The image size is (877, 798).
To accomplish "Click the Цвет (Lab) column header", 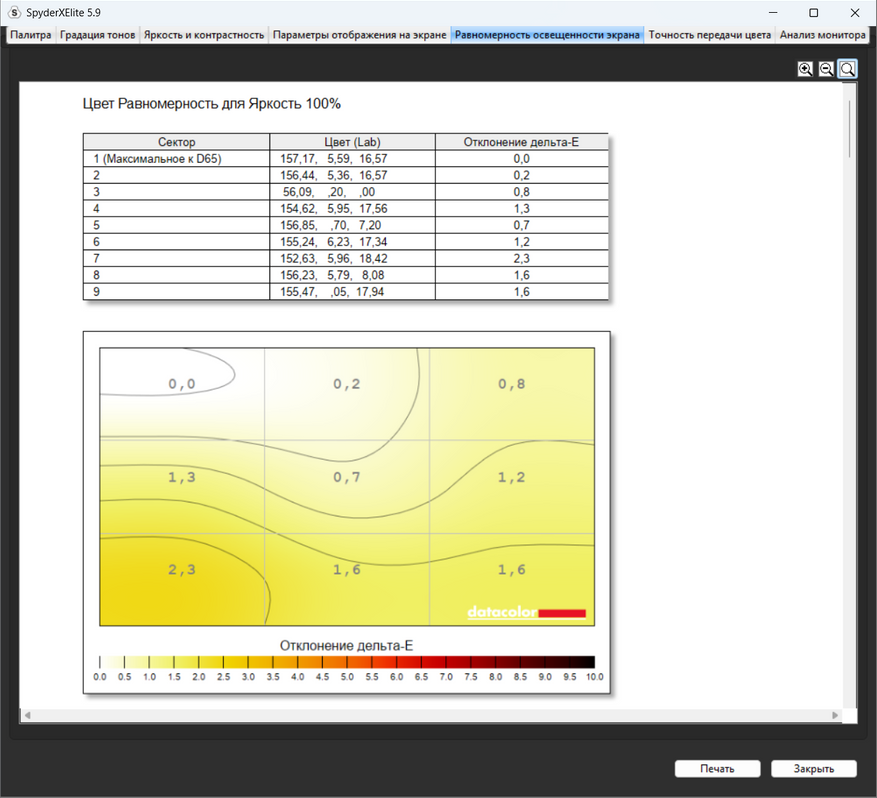I will coord(352,142).
